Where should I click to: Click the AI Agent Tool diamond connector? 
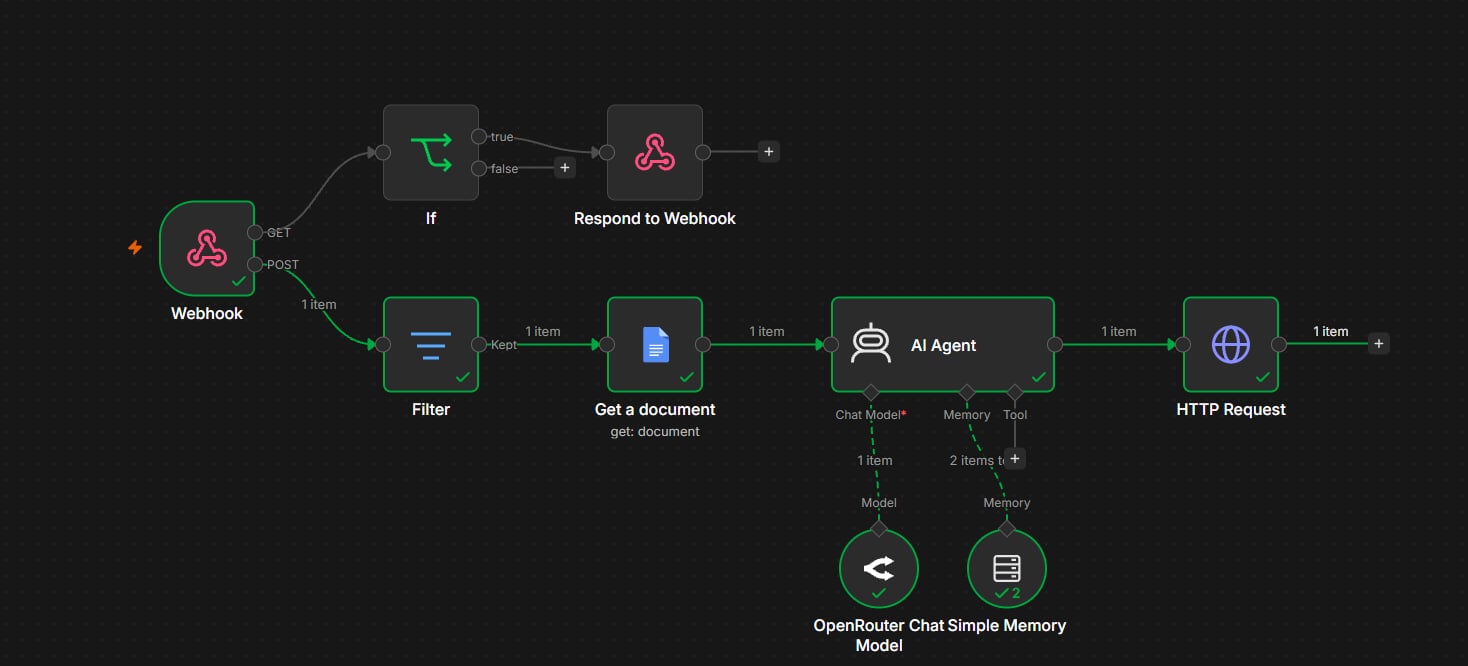coord(1015,392)
